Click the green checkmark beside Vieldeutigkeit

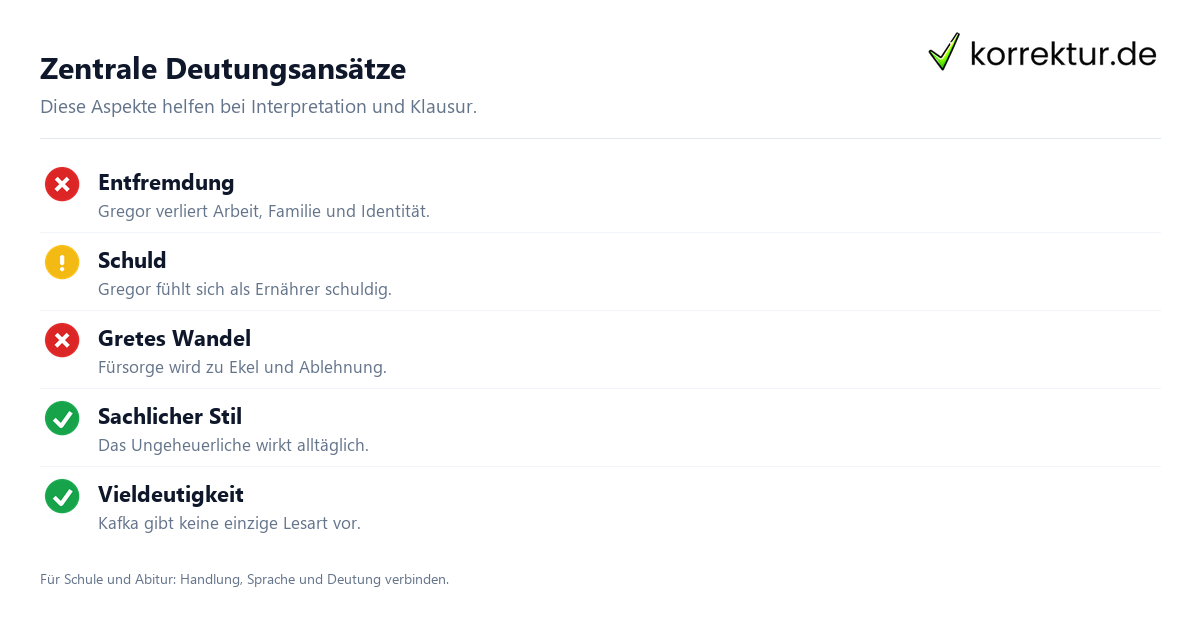(62, 496)
